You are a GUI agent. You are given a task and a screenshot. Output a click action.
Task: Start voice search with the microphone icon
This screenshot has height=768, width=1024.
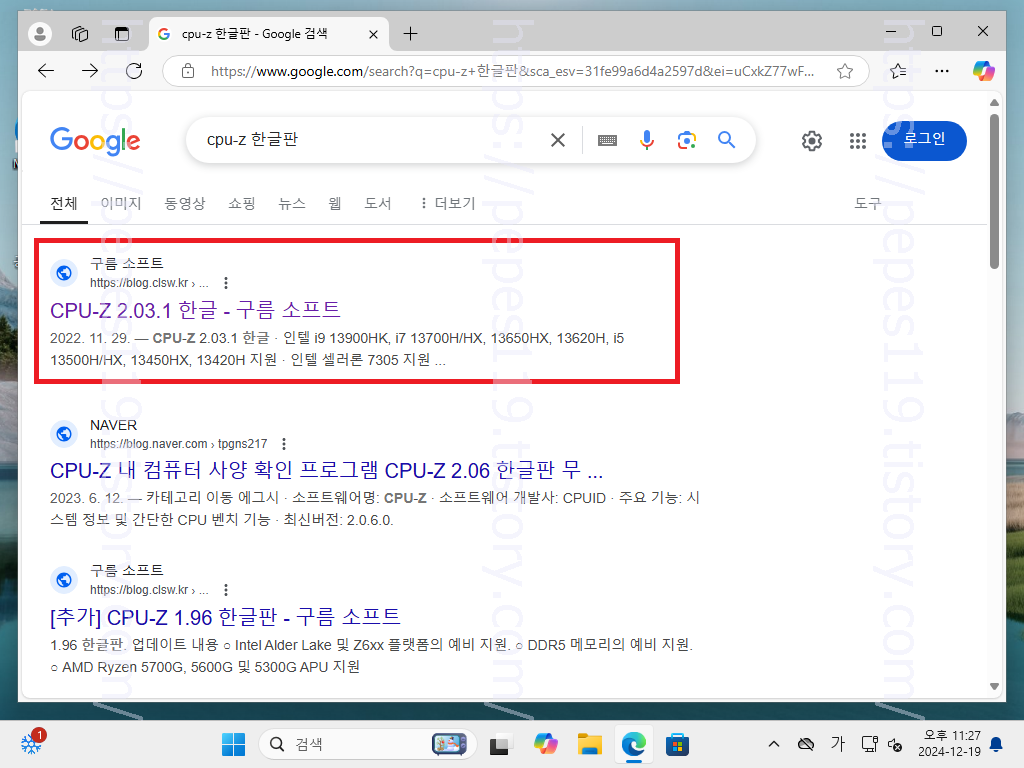(647, 140)
